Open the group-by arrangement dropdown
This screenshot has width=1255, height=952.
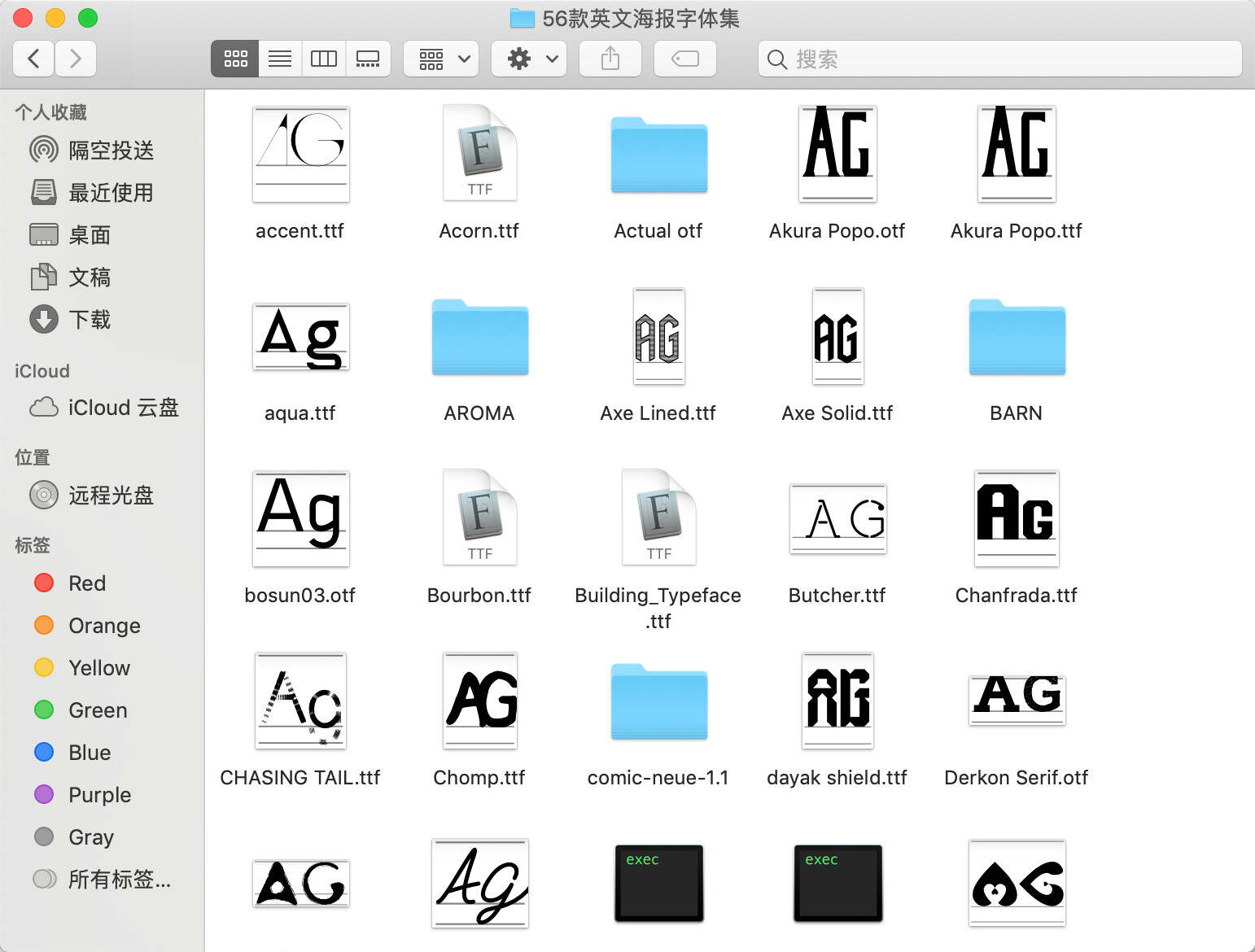(x=441, y=59)
